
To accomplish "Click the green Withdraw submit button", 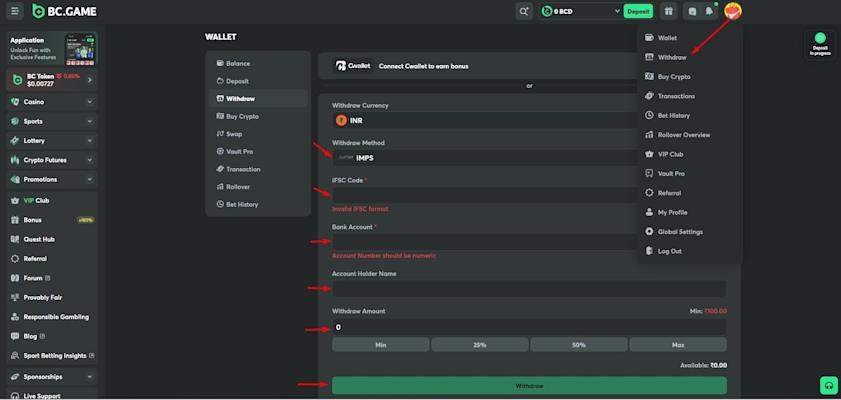I will pyautogui.click(x=529, y=386).
